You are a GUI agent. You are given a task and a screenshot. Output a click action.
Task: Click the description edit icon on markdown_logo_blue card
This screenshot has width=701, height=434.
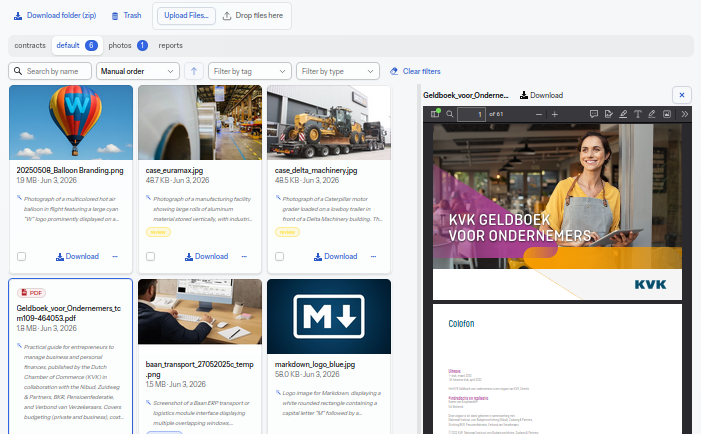pos(278,392)
